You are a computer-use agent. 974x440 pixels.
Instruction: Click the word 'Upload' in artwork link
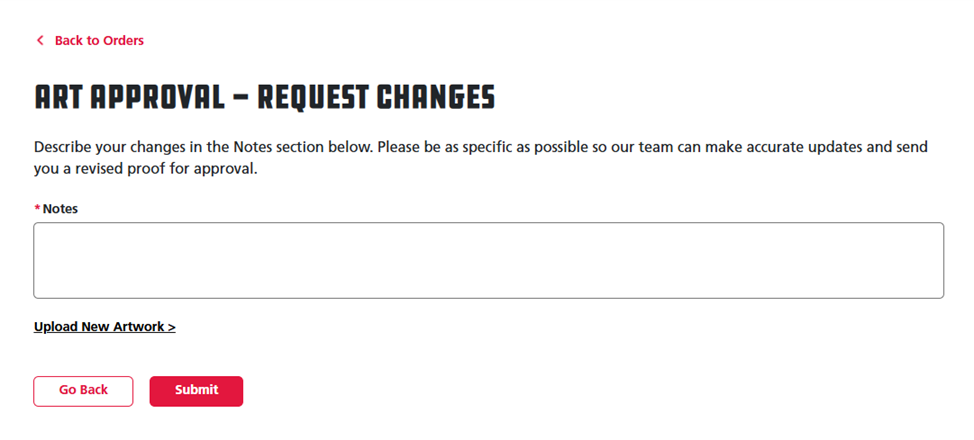pyautogui.click(x=54, y=327)
